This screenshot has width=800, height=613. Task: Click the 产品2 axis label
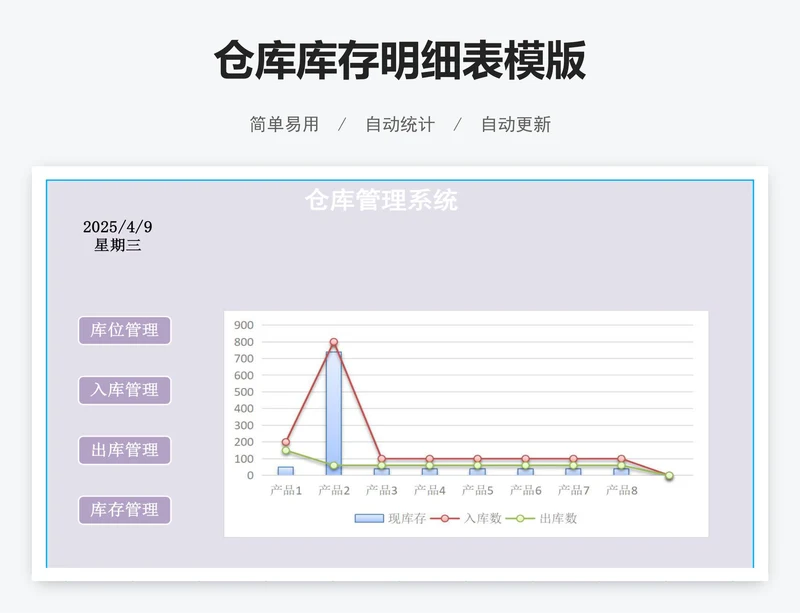point(334,491)
